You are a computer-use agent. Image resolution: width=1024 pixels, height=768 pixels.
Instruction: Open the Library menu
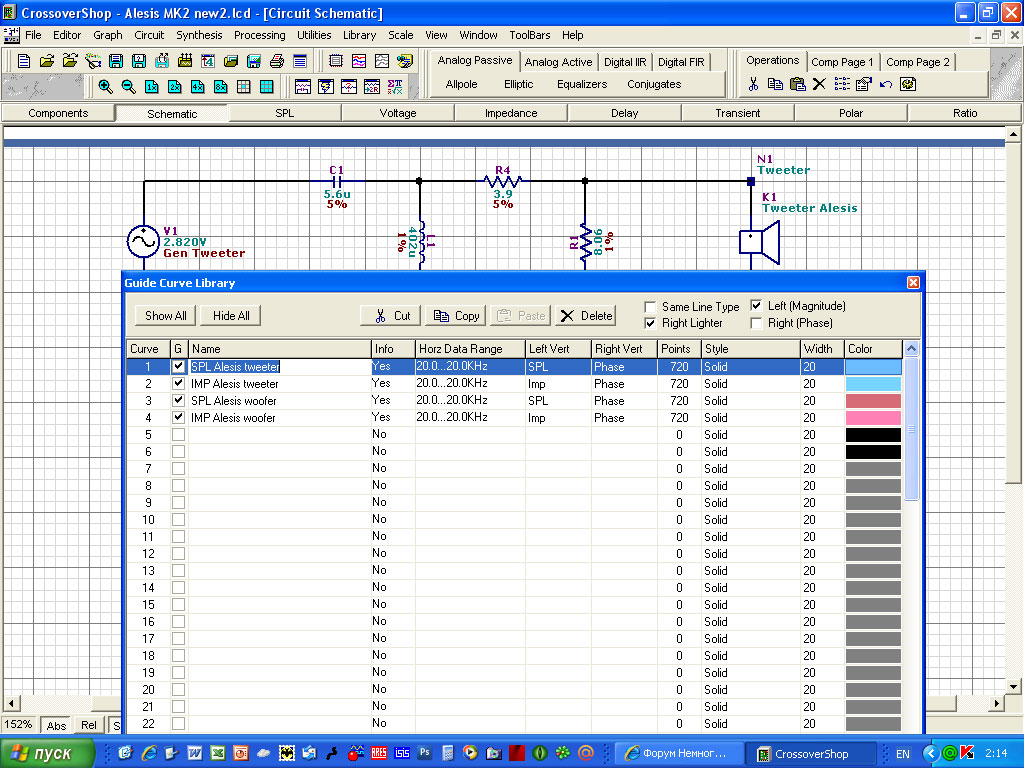pyautogui.click(x=359, y=35)
